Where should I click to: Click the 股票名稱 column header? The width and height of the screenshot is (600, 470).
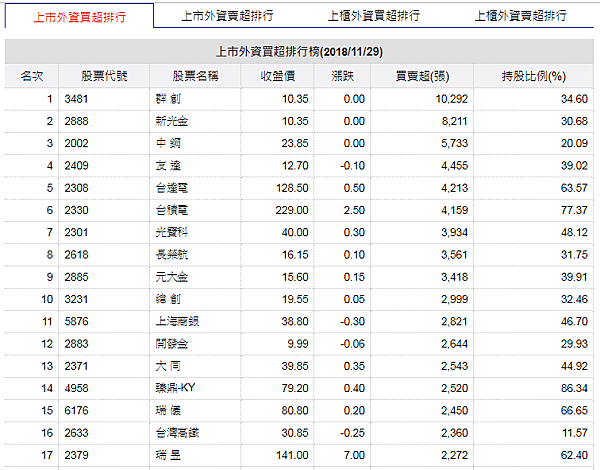[195, 76]
